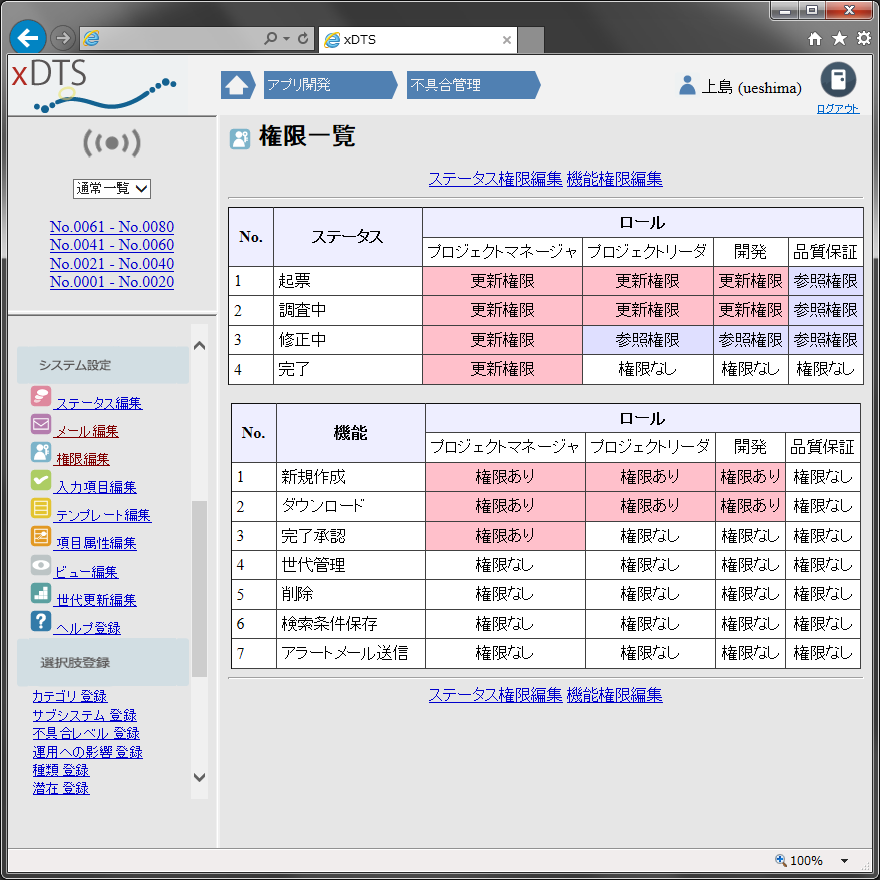The height and width of the screenshot is (880, 880).
Task: Open browser tools gear icon
Action: tap(863, 38)
